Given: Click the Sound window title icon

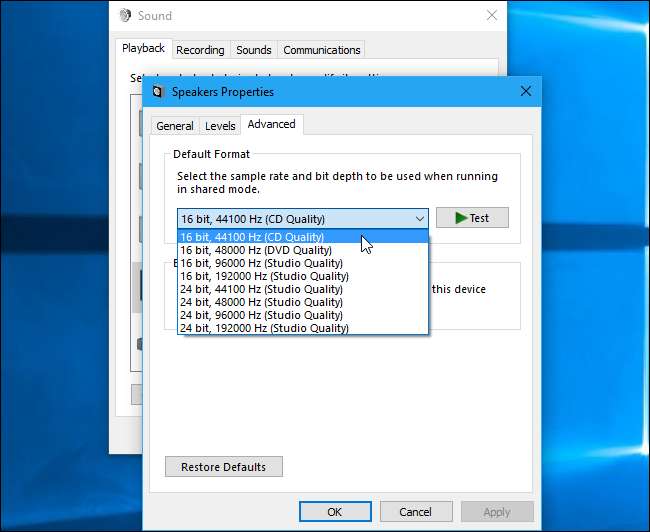Looking at the screenshot, I should point(125,16).
